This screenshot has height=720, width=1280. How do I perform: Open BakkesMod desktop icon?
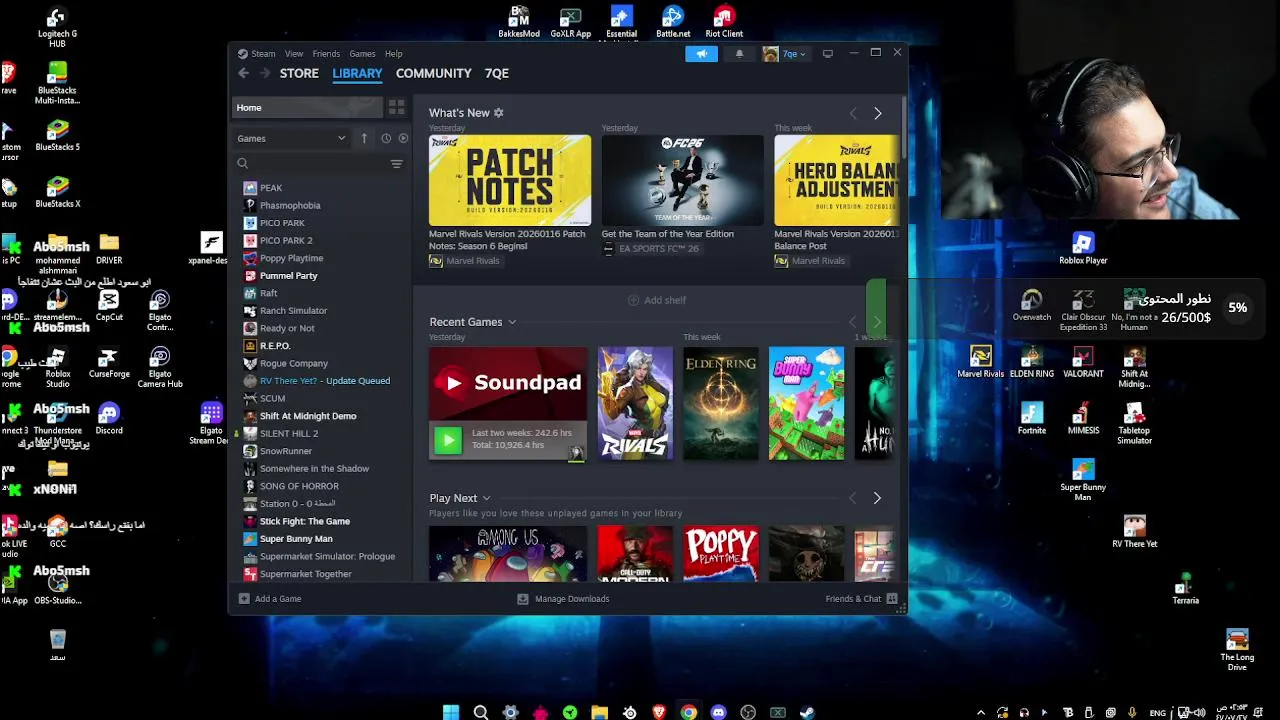tap(519, 22)
